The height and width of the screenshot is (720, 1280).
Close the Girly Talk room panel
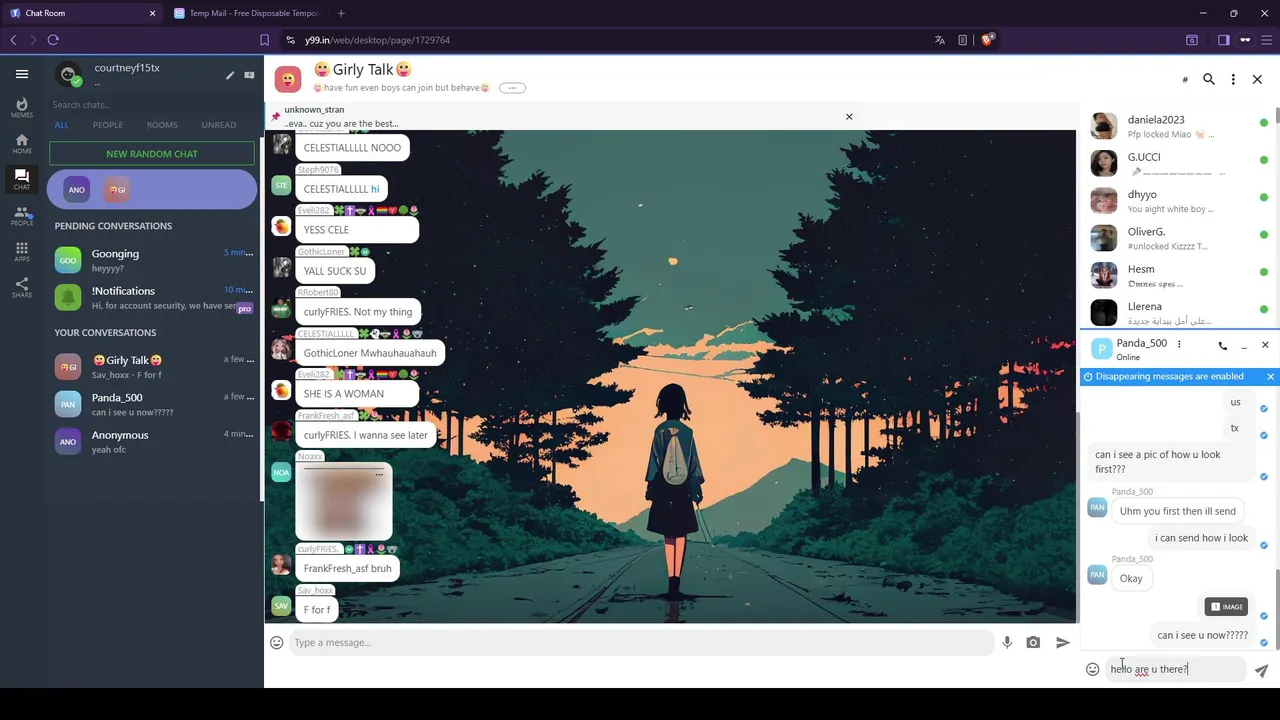pyautogui.click(x=1257, y=79)
